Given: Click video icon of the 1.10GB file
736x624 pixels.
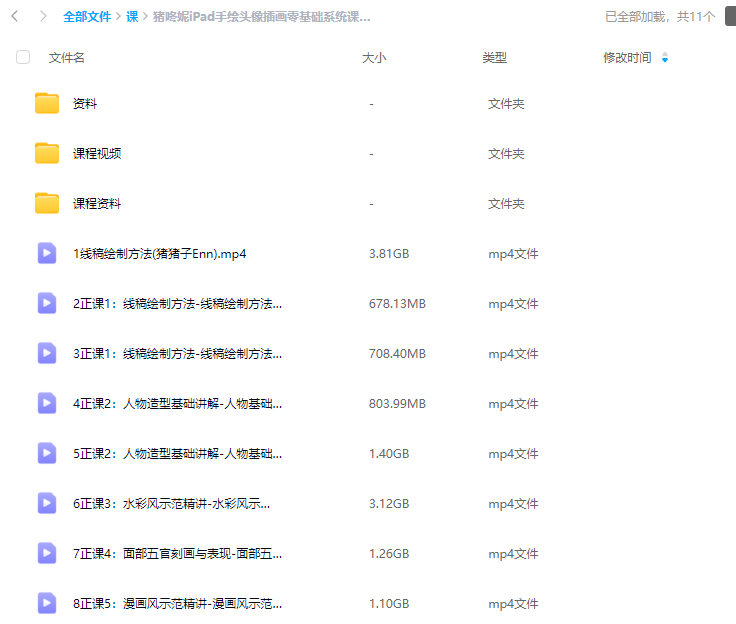Looking at the screenshot, I should [x=47, y=603].
